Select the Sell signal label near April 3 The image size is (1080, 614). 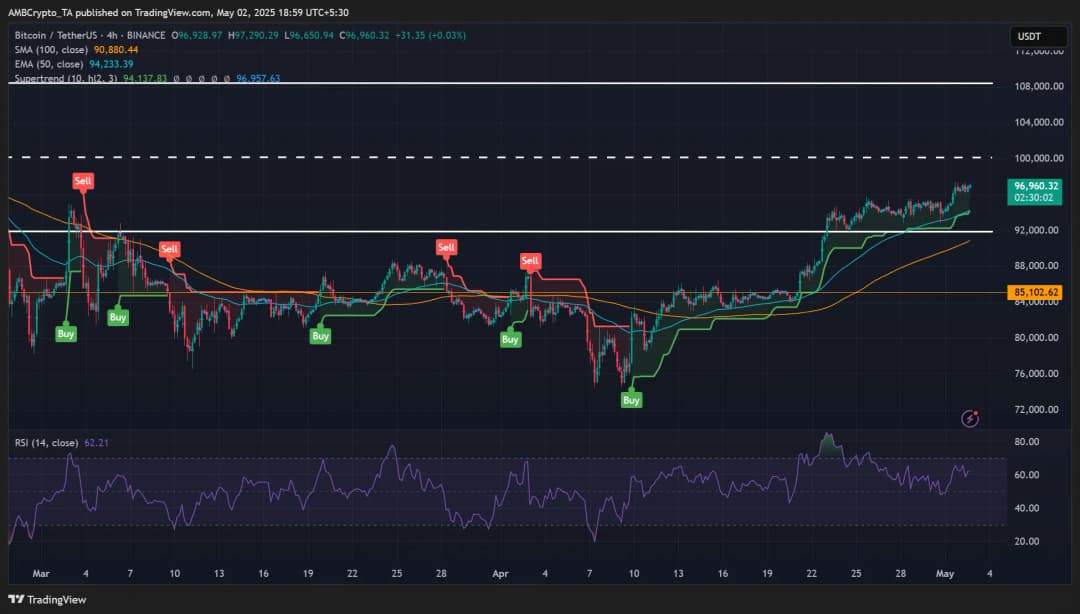pos(530,261)
